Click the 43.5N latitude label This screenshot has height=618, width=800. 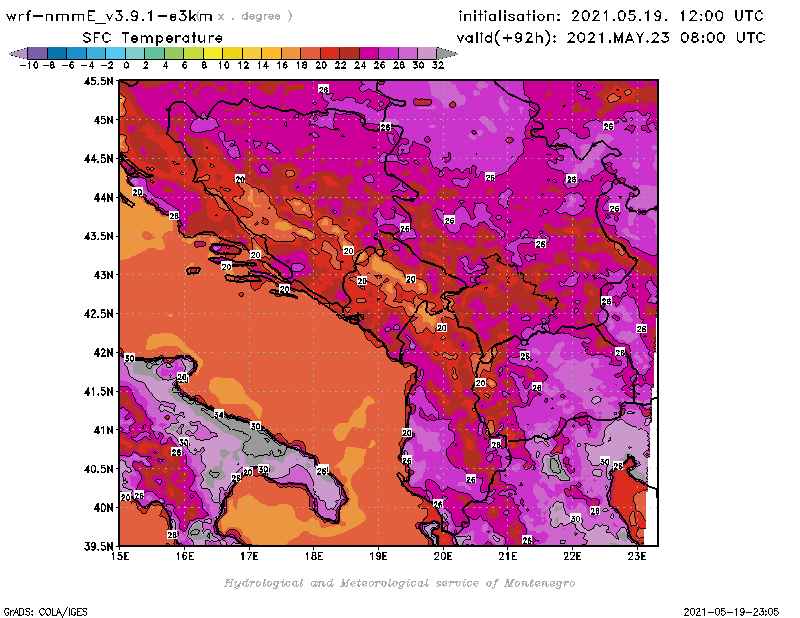98,236
